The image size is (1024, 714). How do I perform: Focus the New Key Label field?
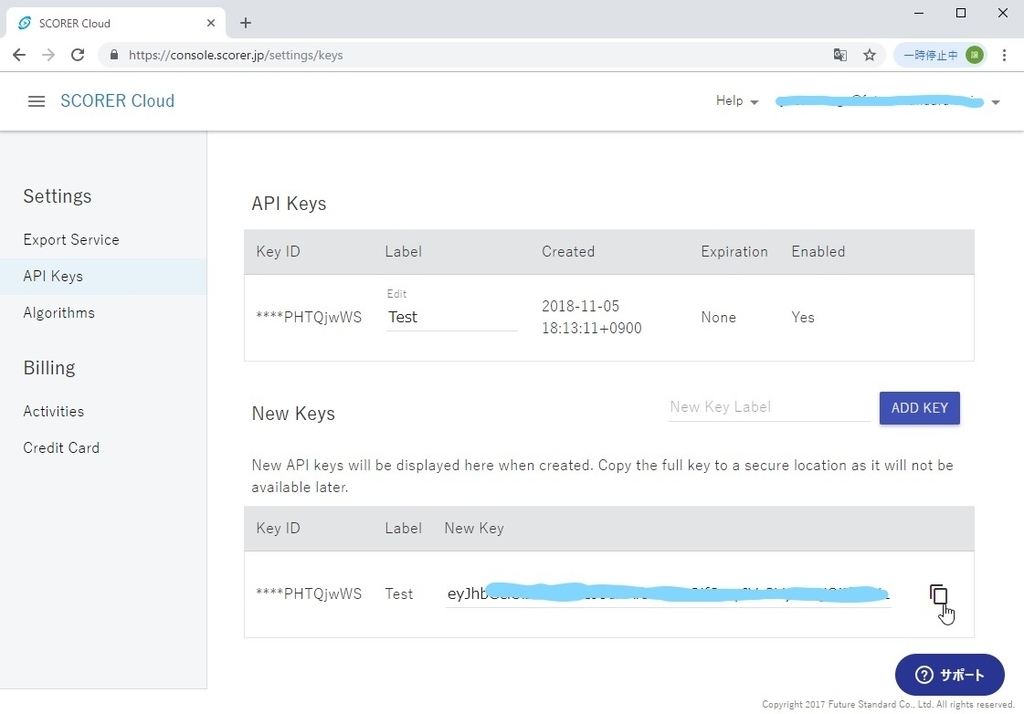click(769, 407)
